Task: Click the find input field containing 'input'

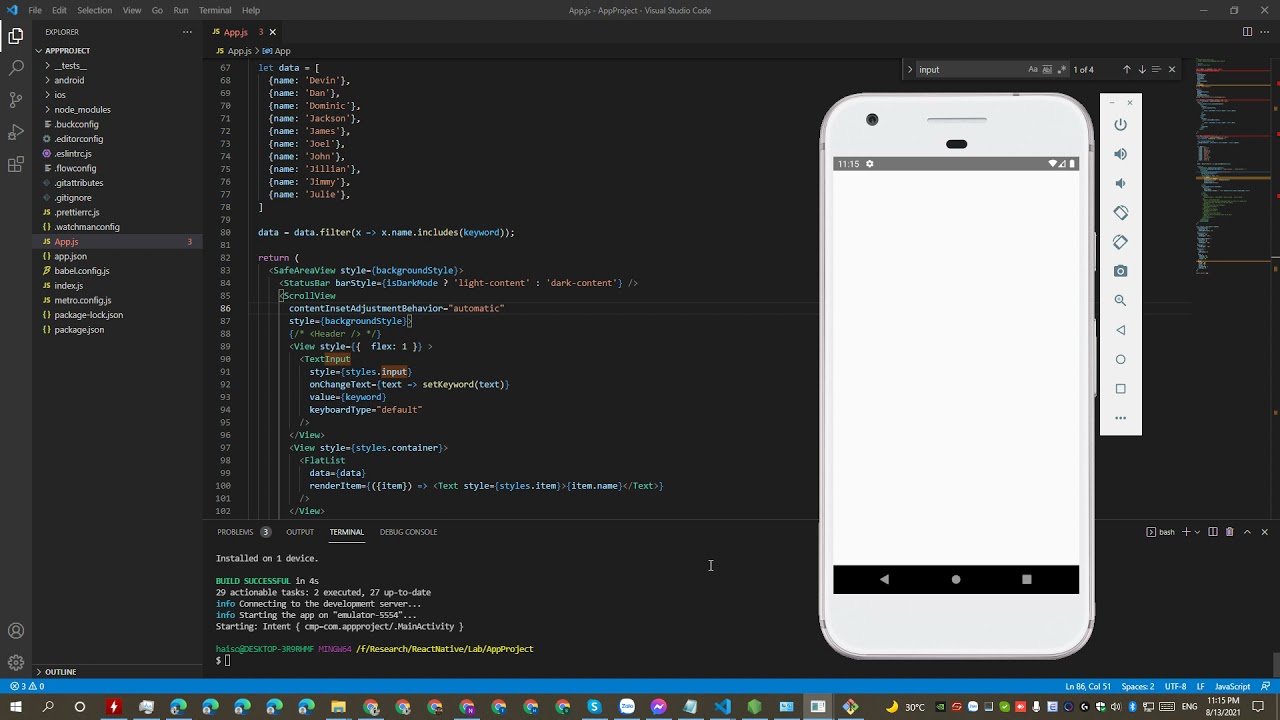Action: [x=970, y=69]
